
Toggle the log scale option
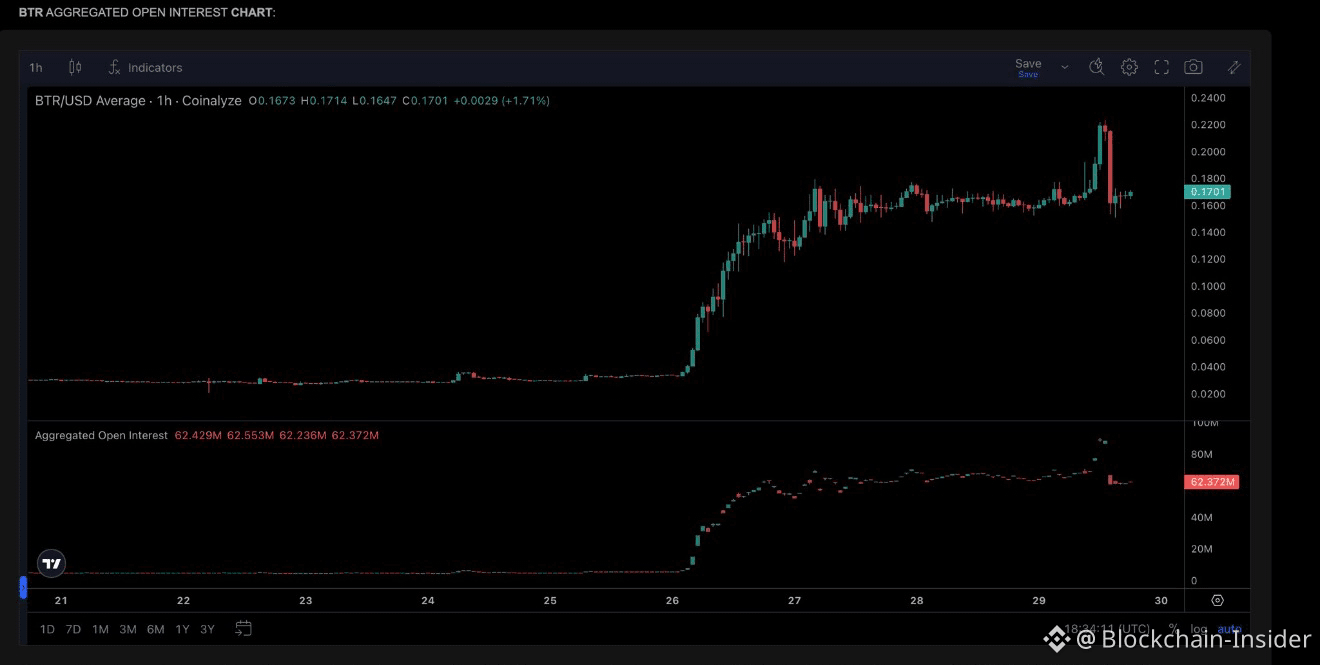1198,629
